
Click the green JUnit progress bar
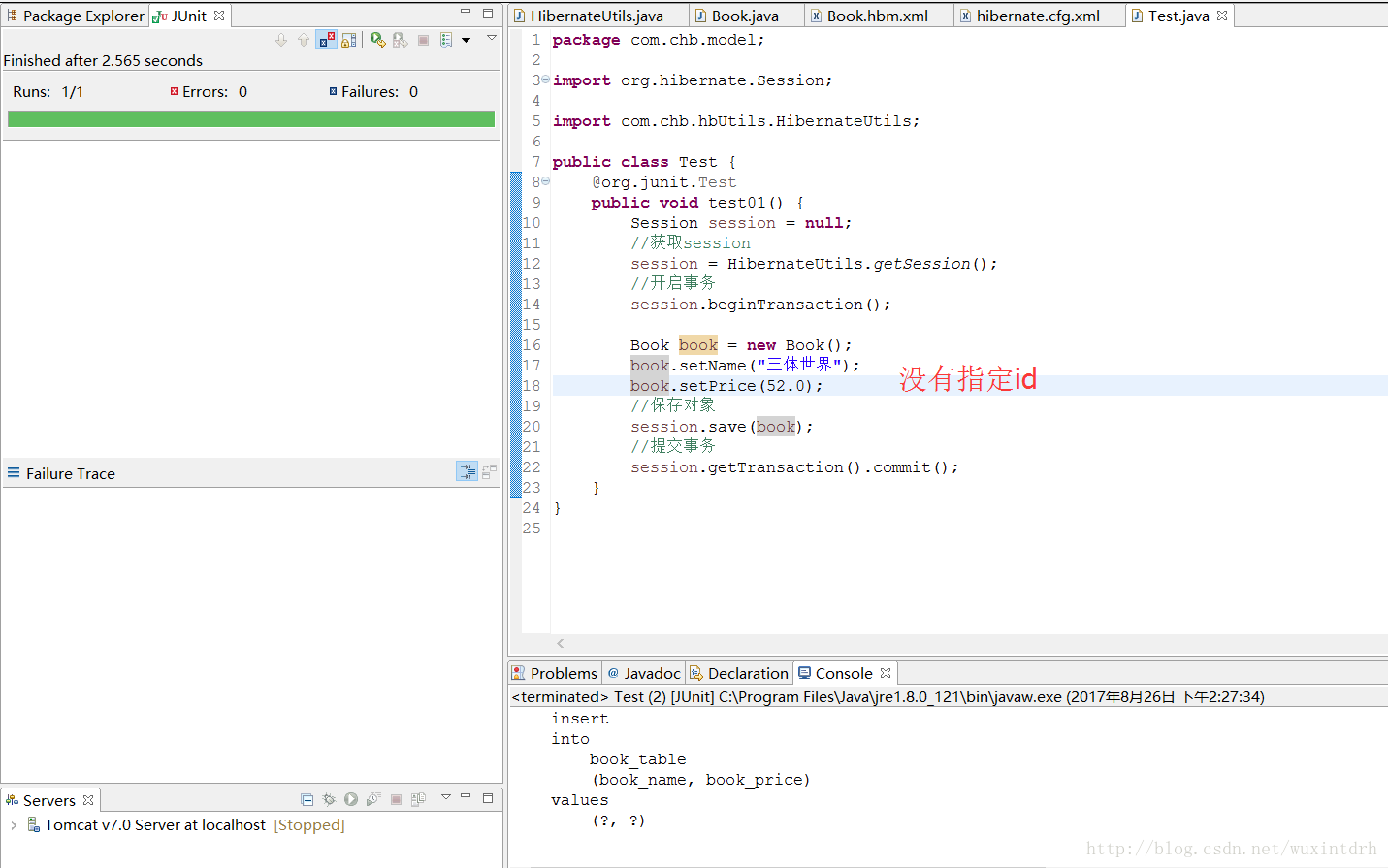[x=251, y=119]
